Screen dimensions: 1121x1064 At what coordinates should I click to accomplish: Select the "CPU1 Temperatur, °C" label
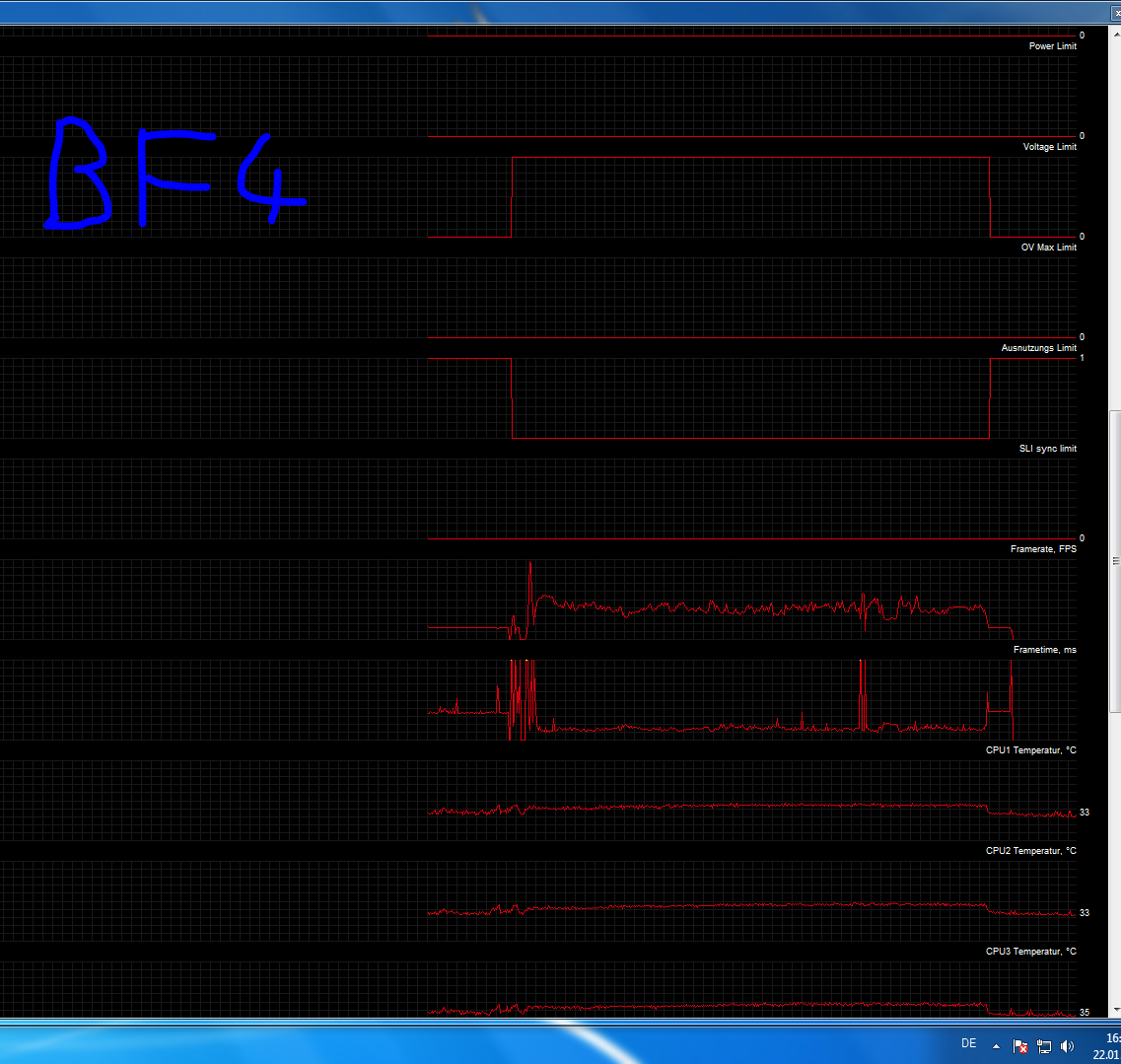(x=1031, y=750)
